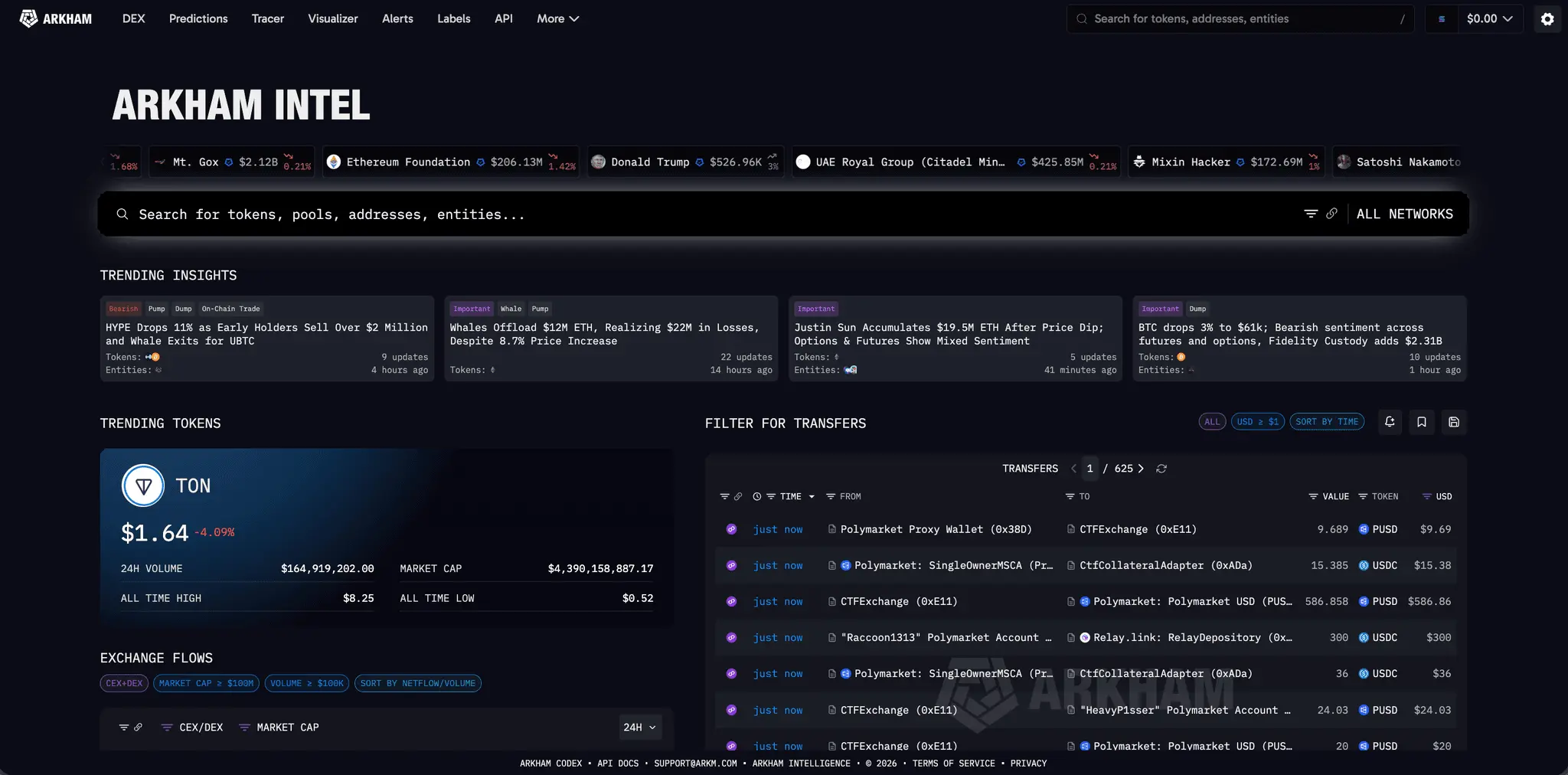Click the clock icon in transfers TIME header
This screenshot has height=775, width=1568.
click(756, 497)
